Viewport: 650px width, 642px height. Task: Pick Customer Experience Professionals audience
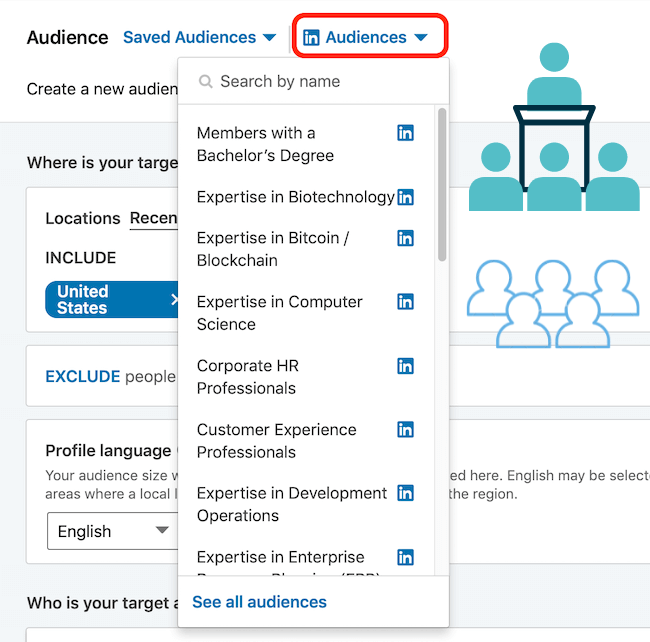pos(276,441)
